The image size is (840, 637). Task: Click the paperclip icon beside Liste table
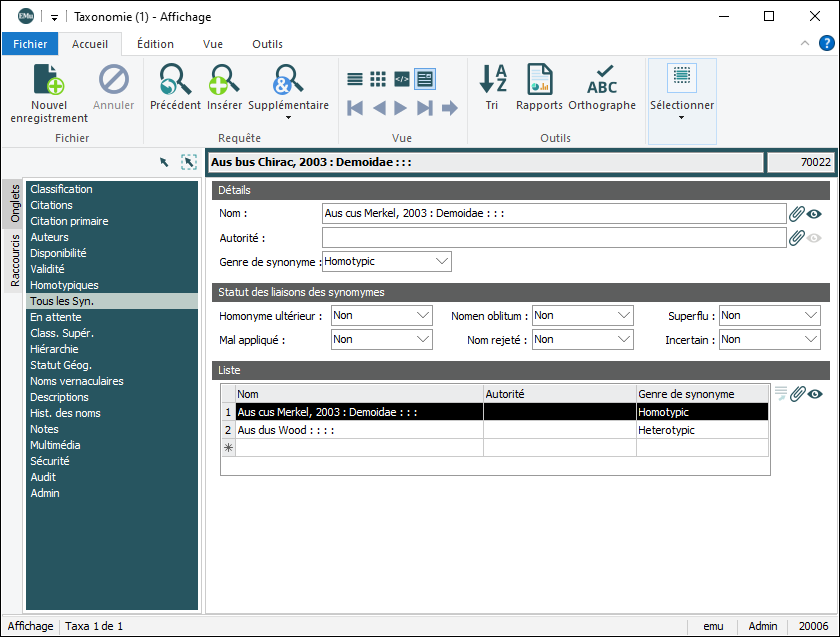(797, 394)
